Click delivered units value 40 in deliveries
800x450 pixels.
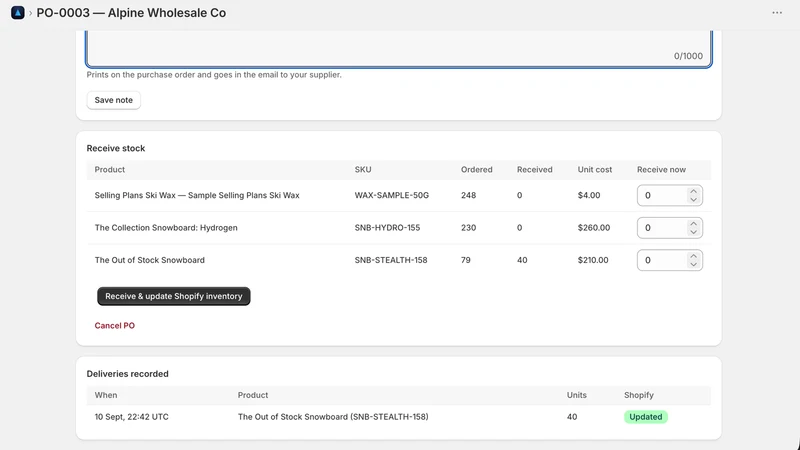572,417
